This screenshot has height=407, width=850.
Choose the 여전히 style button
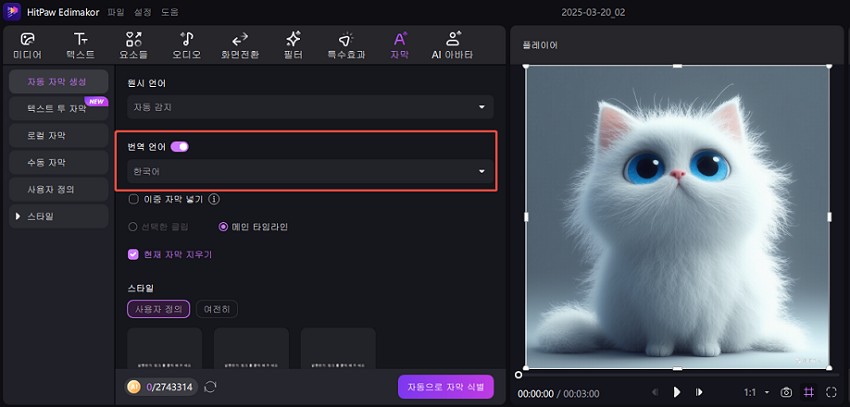(x=217, y=309)
